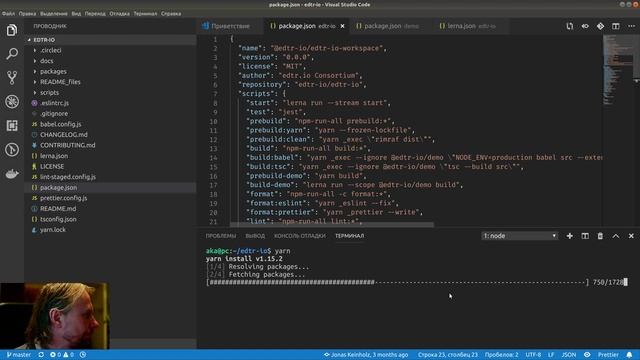Open errors and warnings count in status bar
The image size is (640, 360).
point(62,355)
